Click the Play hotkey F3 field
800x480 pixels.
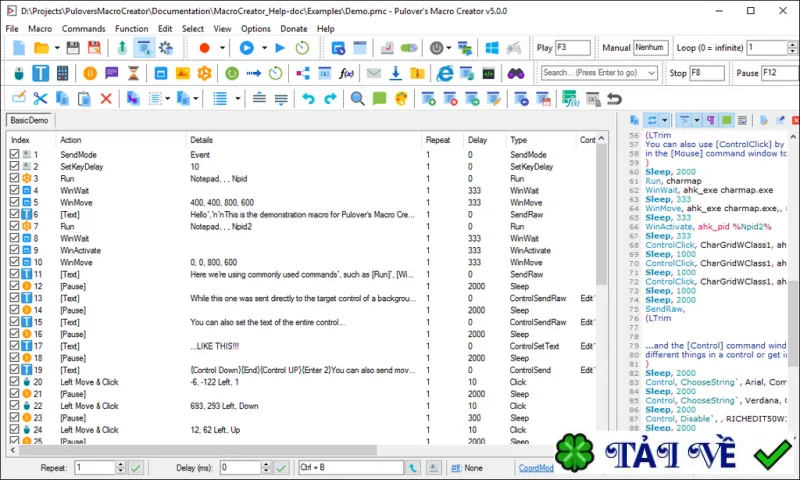coord(572,47)
